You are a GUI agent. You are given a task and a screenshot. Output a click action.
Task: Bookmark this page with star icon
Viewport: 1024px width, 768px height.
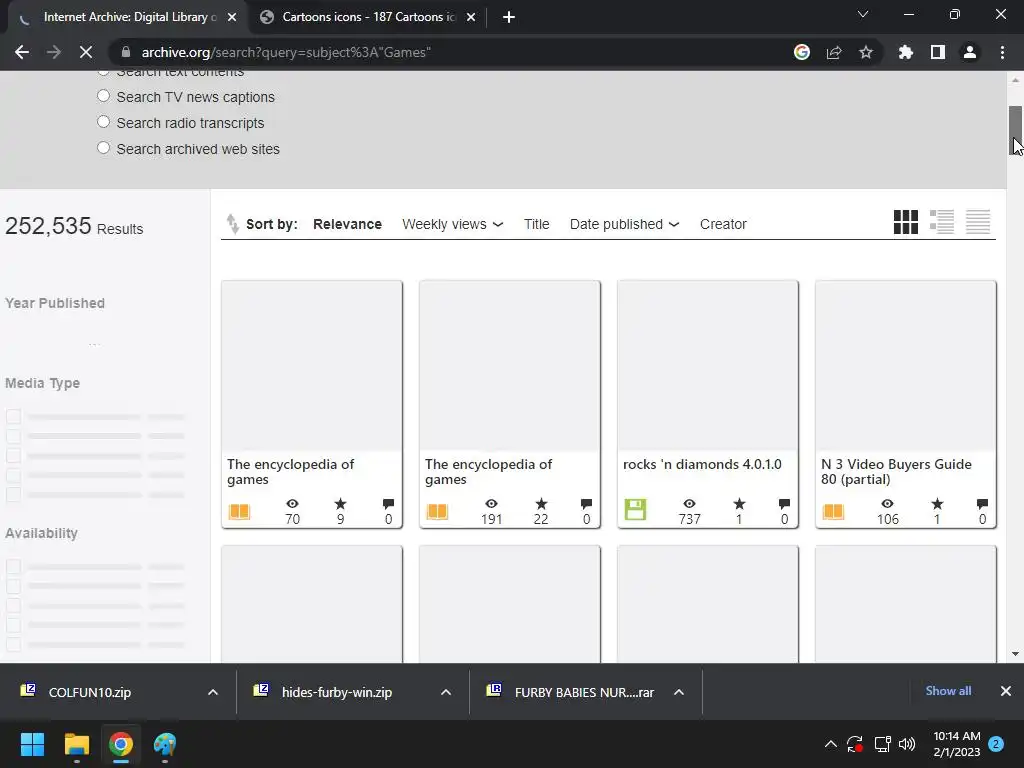point(866,52)
